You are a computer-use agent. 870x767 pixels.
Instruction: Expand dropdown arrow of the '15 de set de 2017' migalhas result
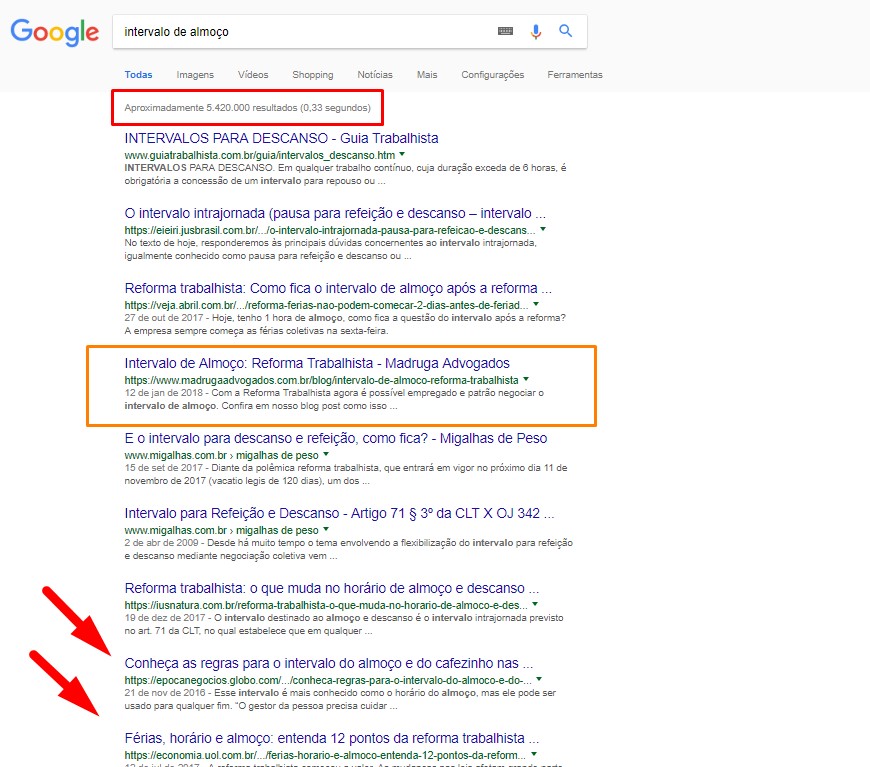[326, 455]
